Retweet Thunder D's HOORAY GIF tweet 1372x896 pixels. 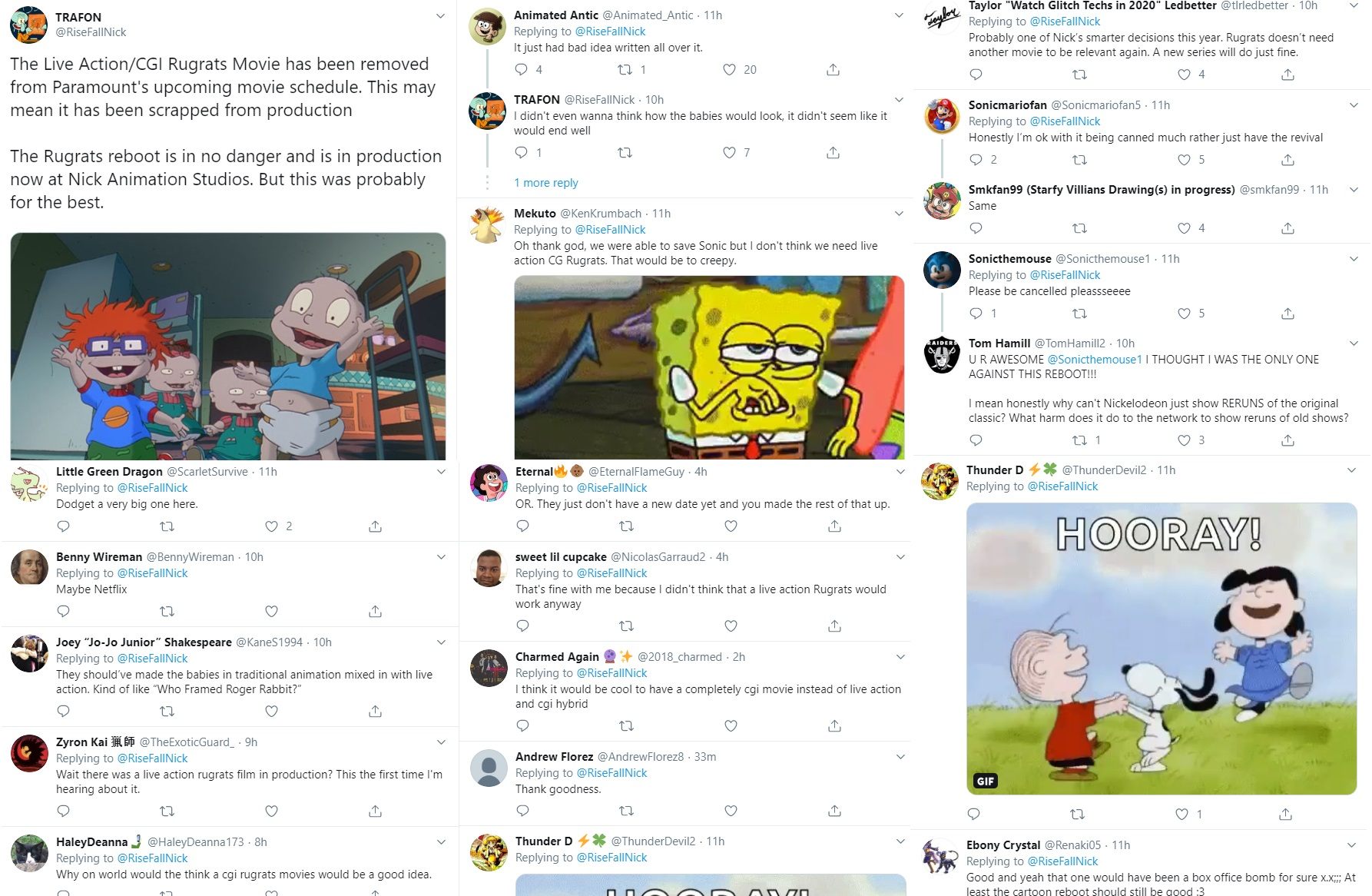pyautogui.click(x=1077, y=815)
